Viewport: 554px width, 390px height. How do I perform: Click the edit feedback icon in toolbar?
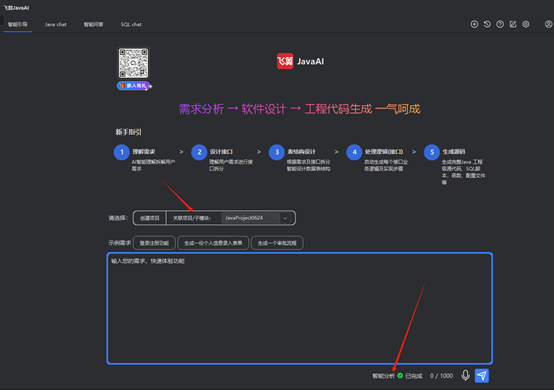[x=513, y=24]
